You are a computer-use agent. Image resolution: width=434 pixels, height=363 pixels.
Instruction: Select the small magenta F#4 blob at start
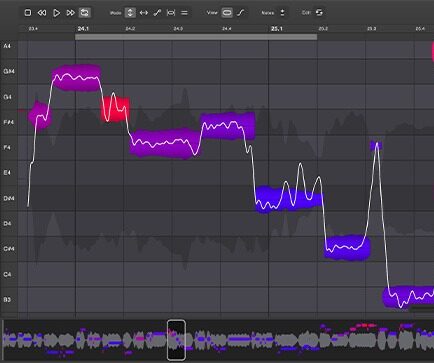point(40,115)
